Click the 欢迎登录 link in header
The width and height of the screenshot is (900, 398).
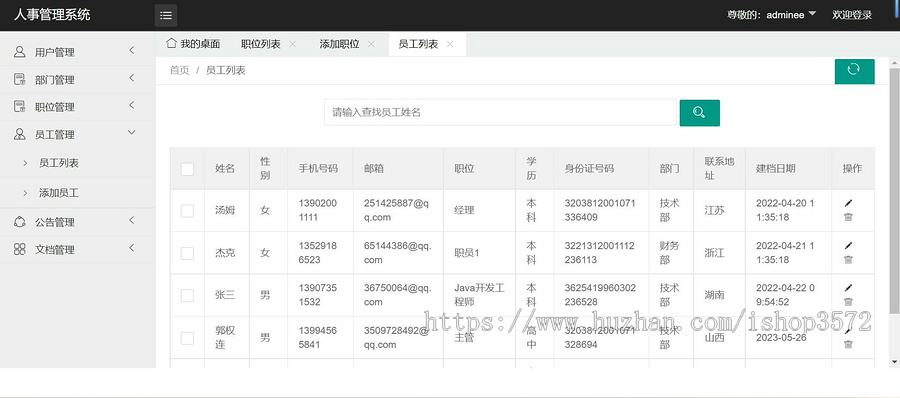852,15
